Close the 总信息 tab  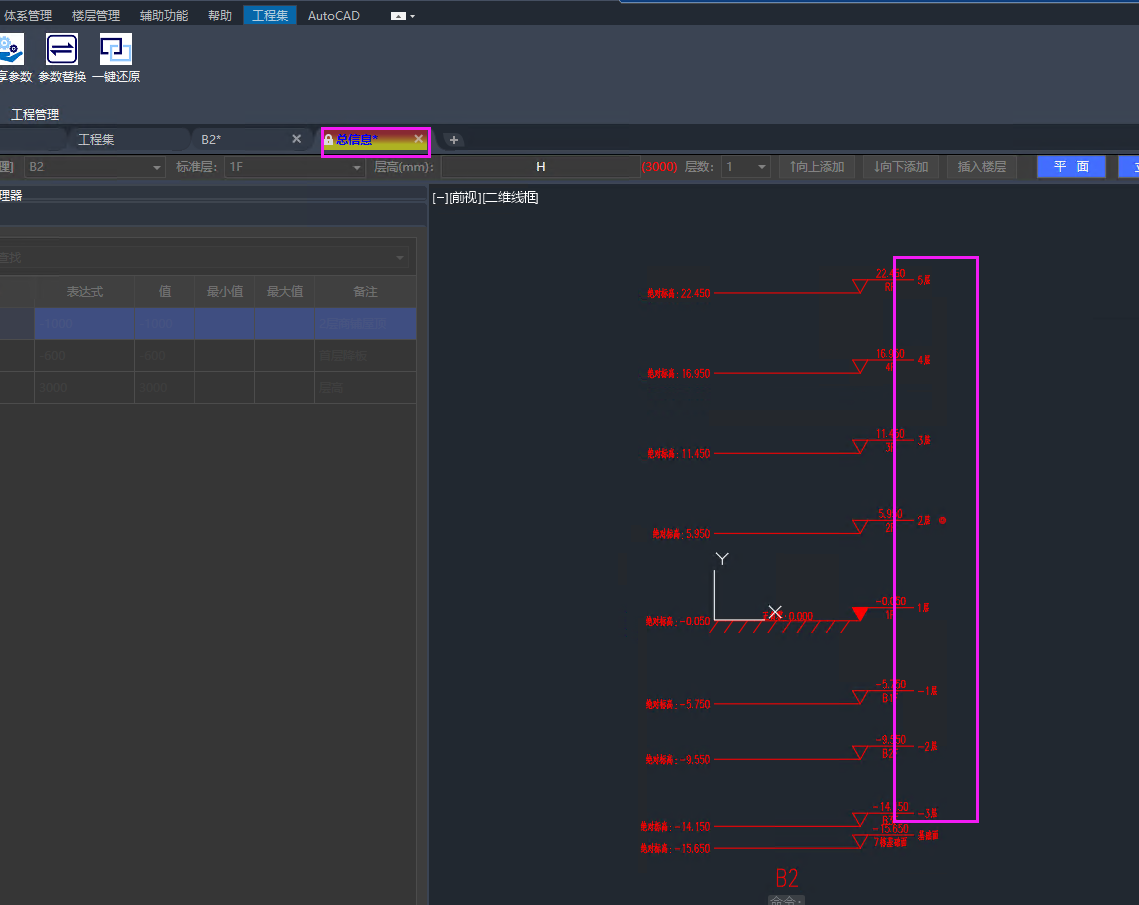(x=419, y=139)
